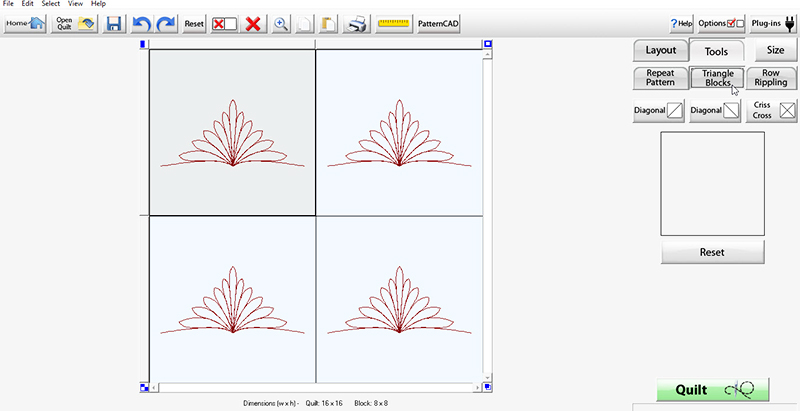
Task: Switch to the Row Rippling tab
Action: coord(772,79)
